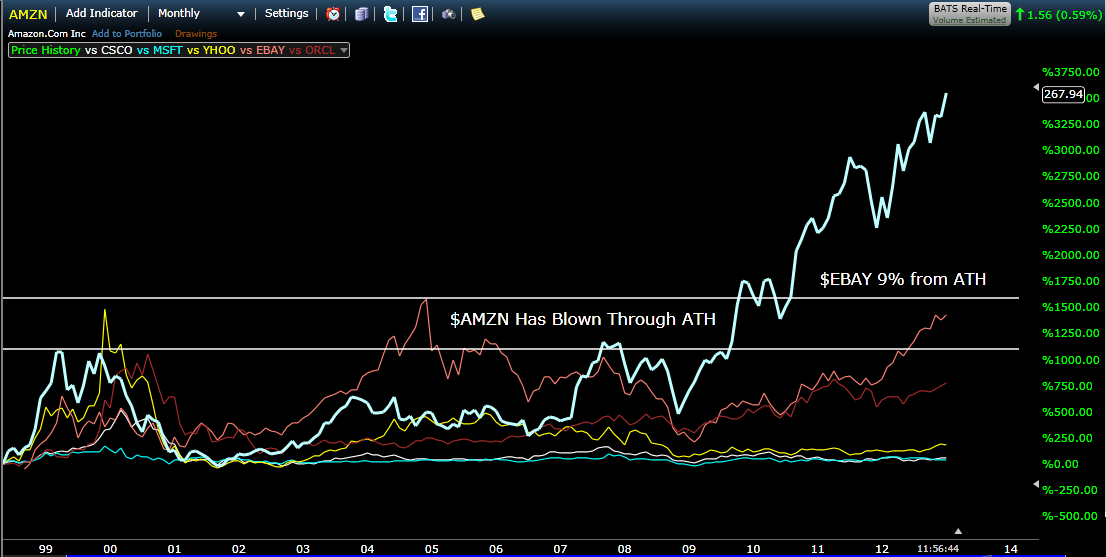Click the green up-arrow price change icon

coord(1019,13)
